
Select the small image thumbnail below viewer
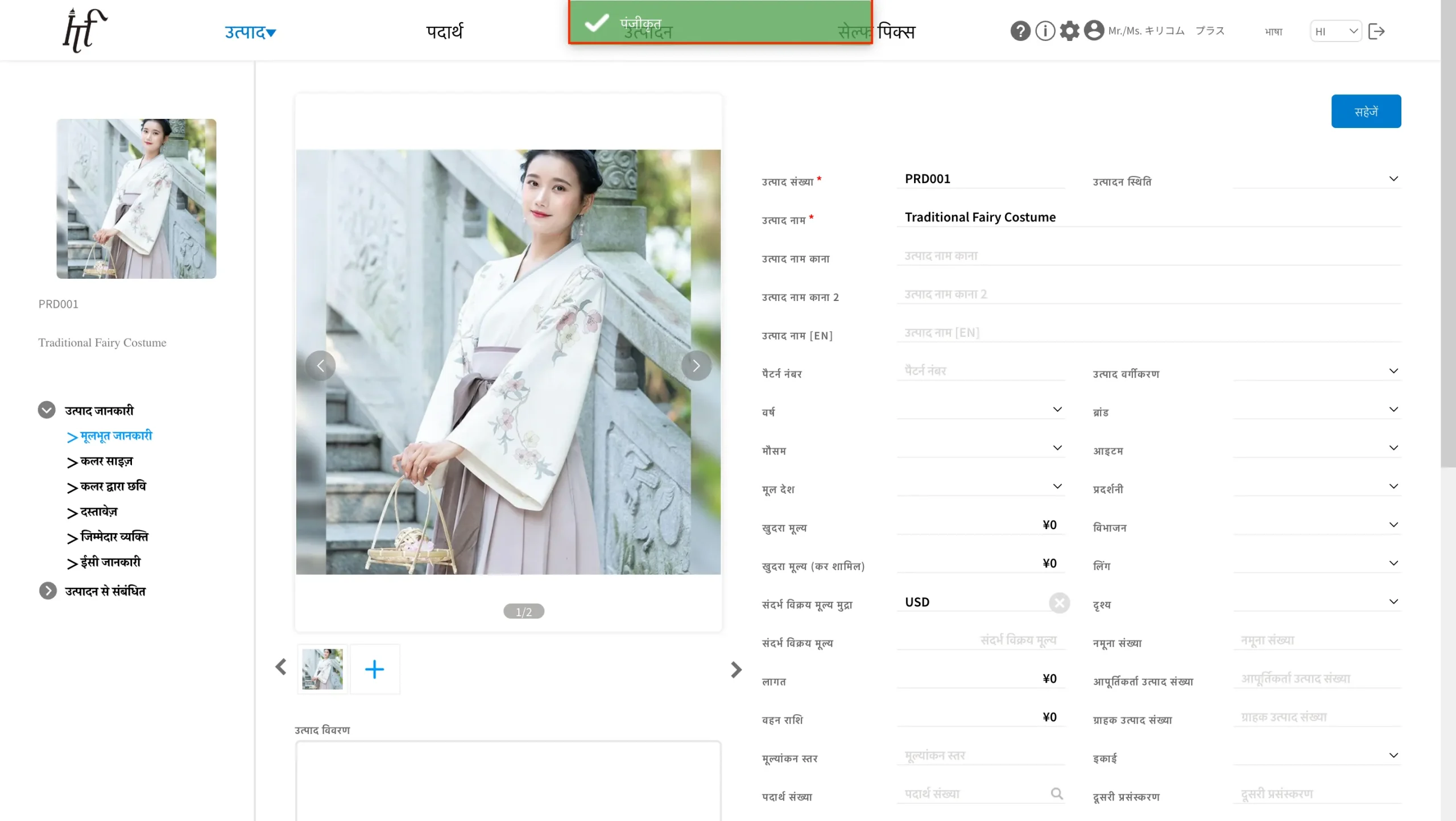coord(322,669)
